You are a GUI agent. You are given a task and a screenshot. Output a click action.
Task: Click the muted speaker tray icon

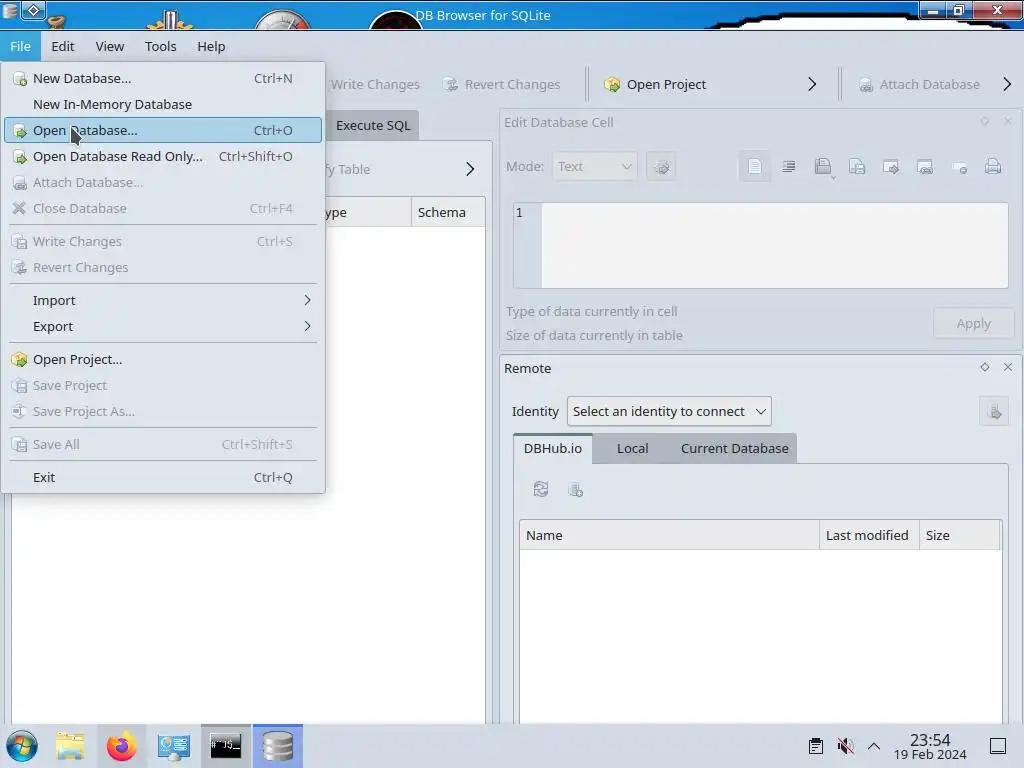[x=845, y=746]
